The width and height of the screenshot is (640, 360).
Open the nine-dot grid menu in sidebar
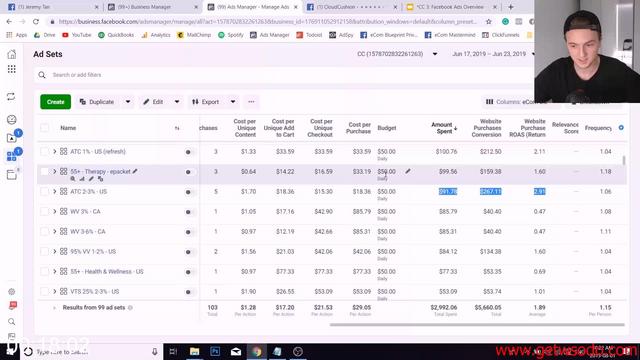(x=12, y=69)
